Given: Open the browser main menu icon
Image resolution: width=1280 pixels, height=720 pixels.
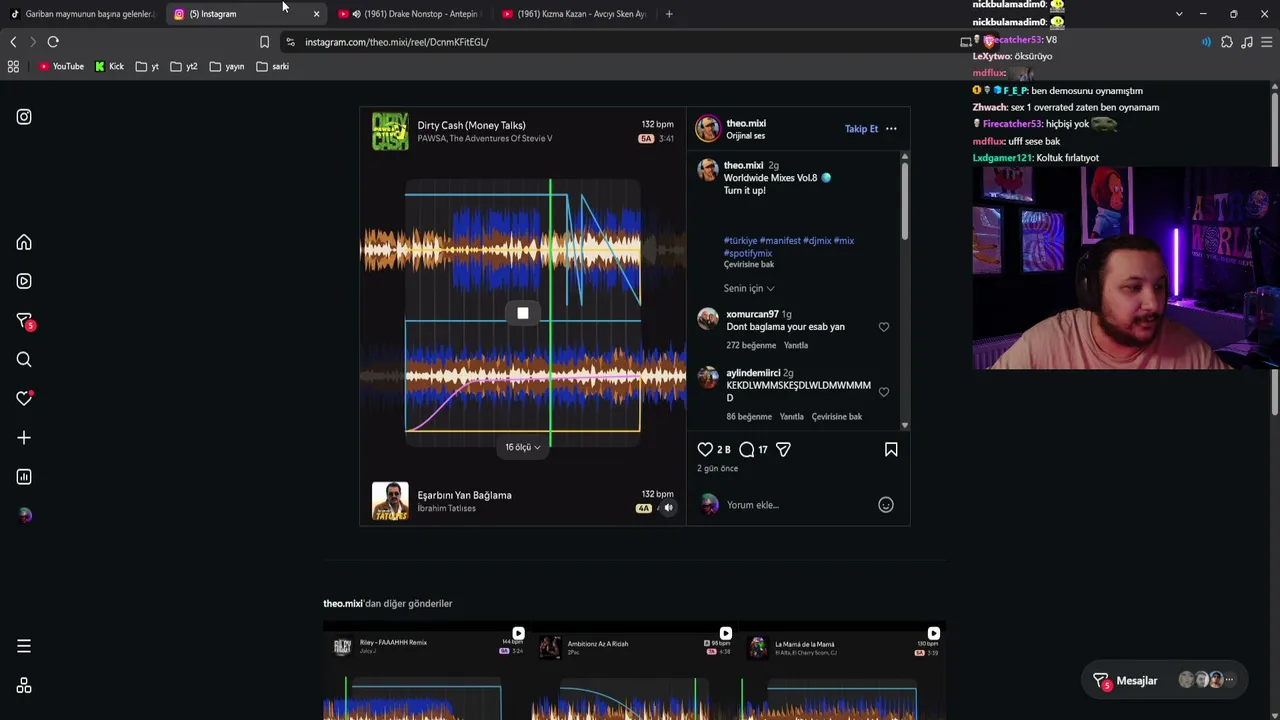Looking at the screenshot, I should (x=1267, y=42).
